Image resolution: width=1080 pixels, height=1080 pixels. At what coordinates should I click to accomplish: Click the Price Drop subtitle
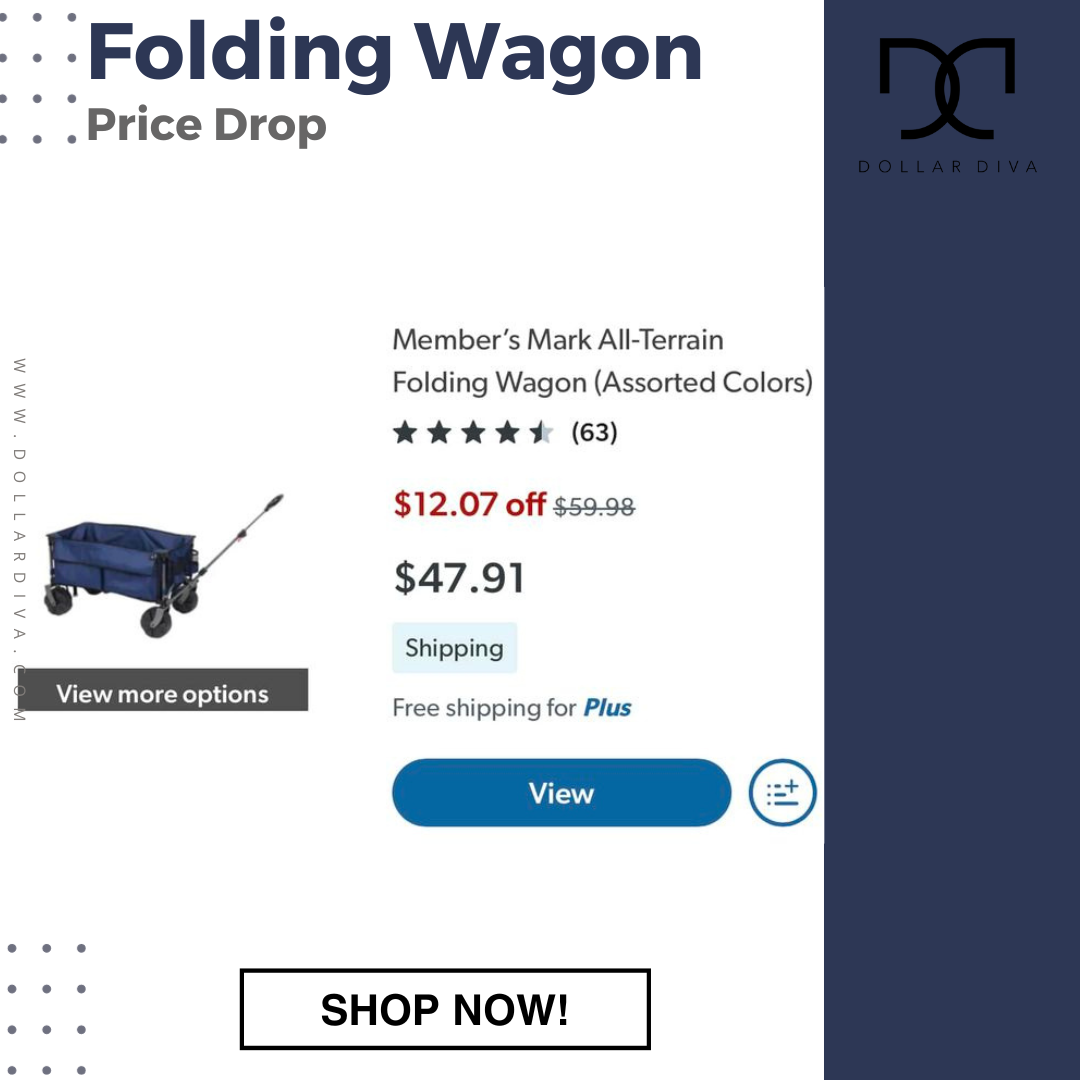click(x=207, y=125)
